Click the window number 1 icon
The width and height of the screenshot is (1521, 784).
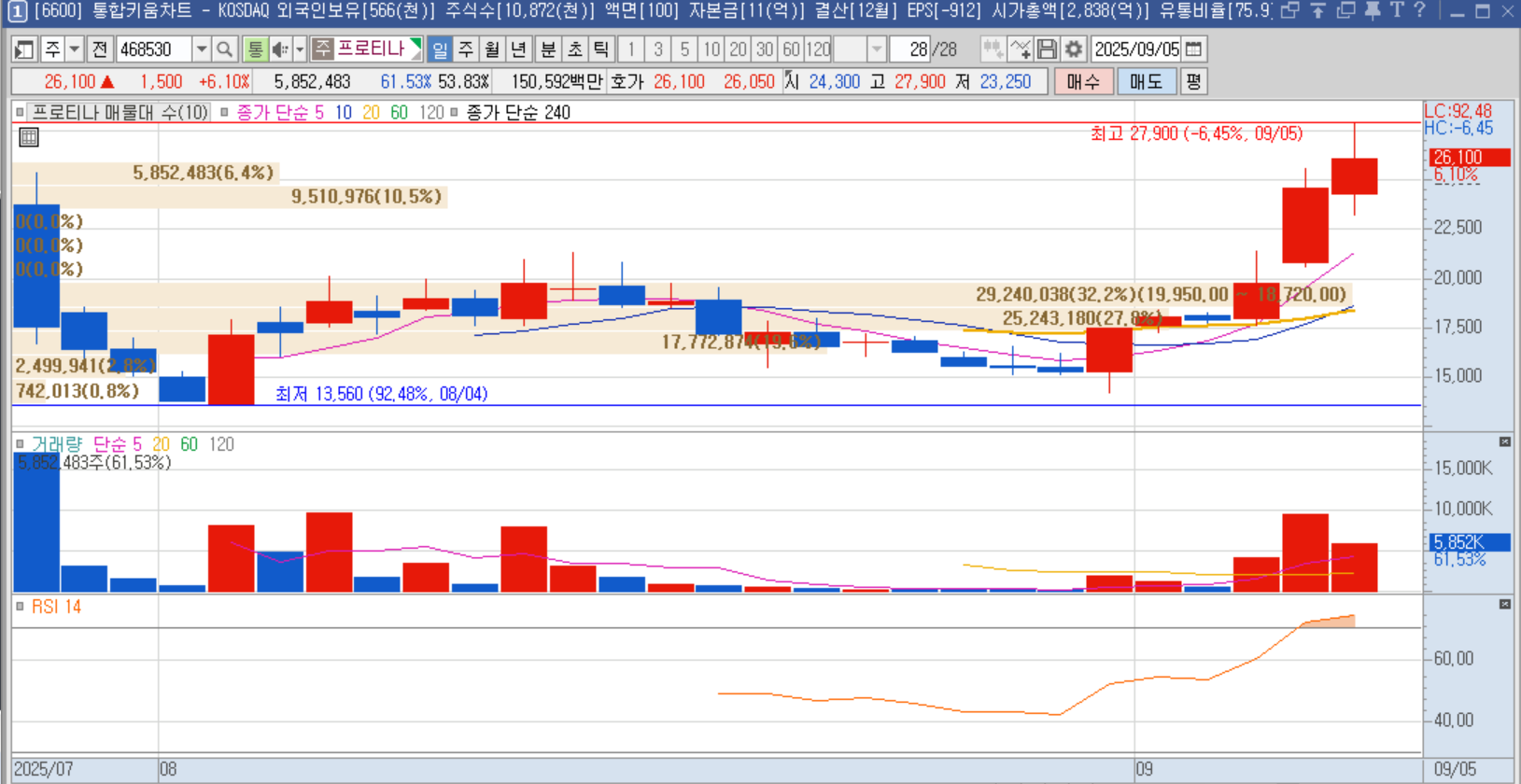pos(17,11)
